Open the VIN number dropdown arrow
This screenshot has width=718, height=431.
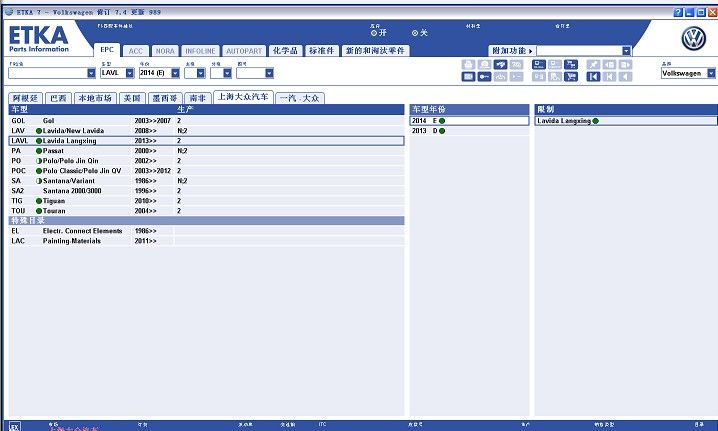(x=91, y=73)
